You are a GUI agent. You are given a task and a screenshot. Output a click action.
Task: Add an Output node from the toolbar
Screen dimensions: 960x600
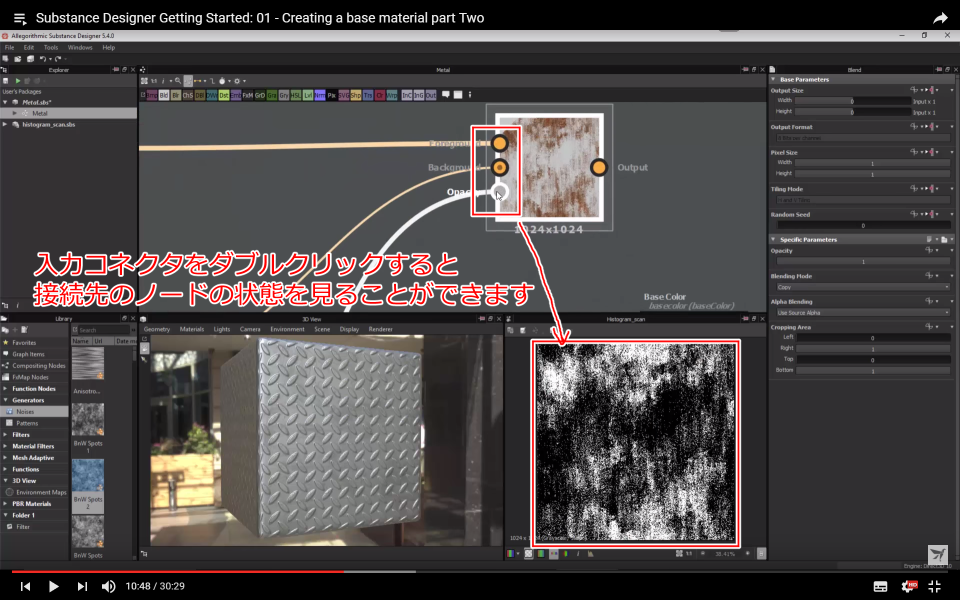tap(431, 95)
